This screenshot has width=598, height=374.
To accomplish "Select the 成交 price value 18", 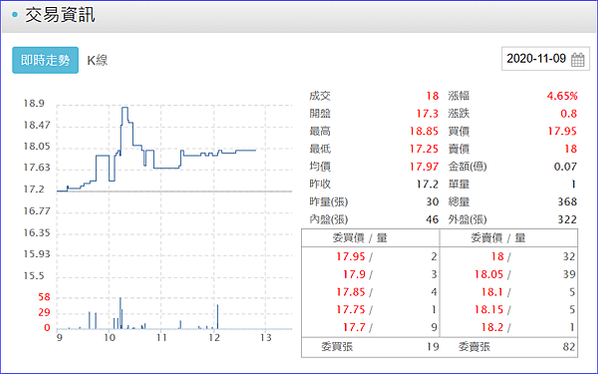I will point(432,96).
